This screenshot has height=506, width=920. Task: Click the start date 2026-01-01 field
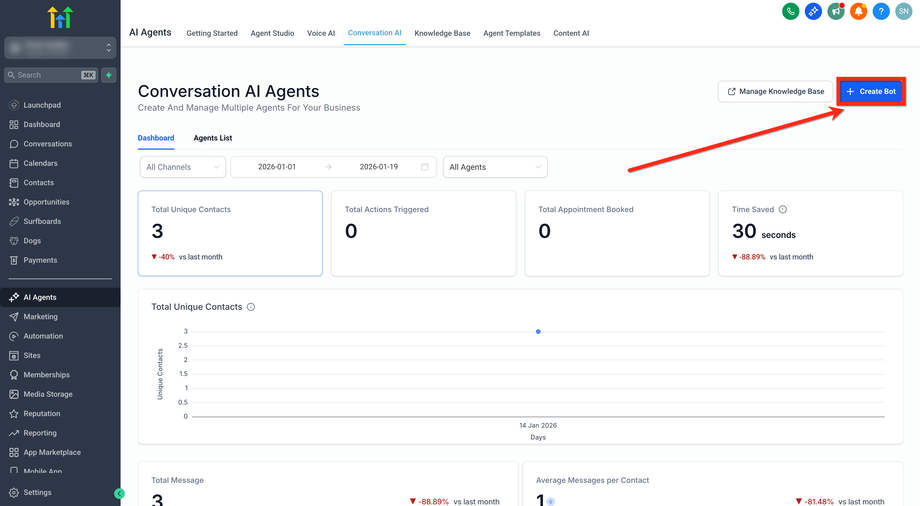[x=277, y=167]
